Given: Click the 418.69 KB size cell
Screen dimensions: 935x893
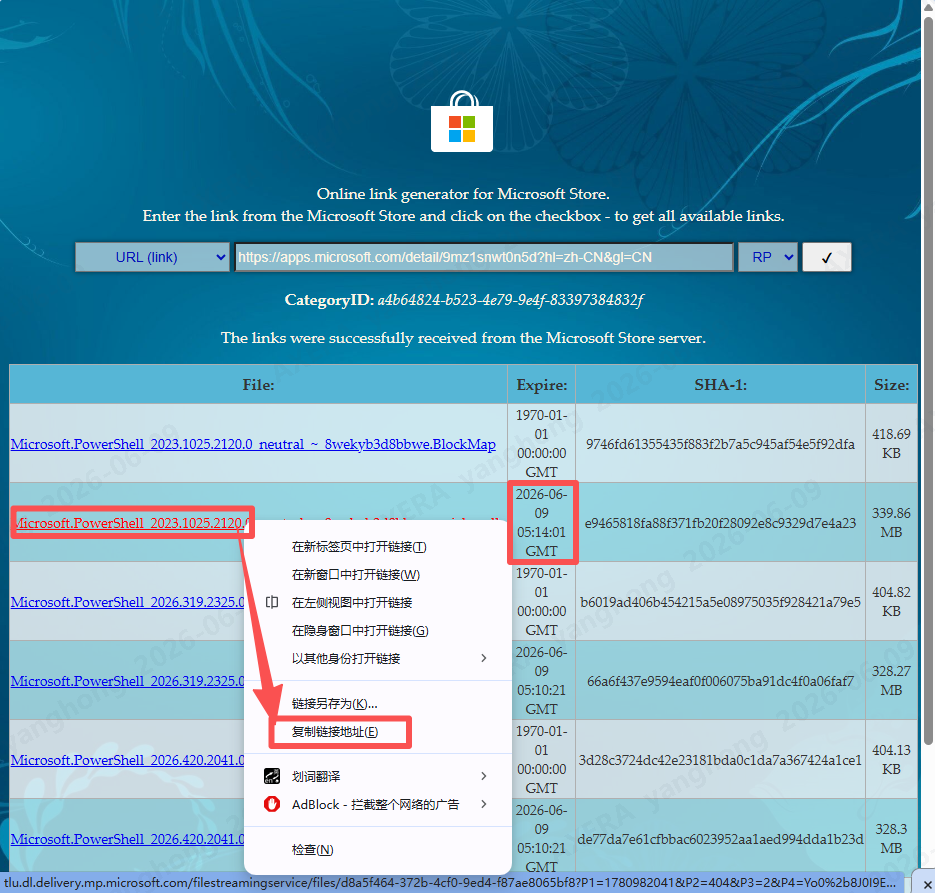Looking at the screenshot, I should (891, 444).
